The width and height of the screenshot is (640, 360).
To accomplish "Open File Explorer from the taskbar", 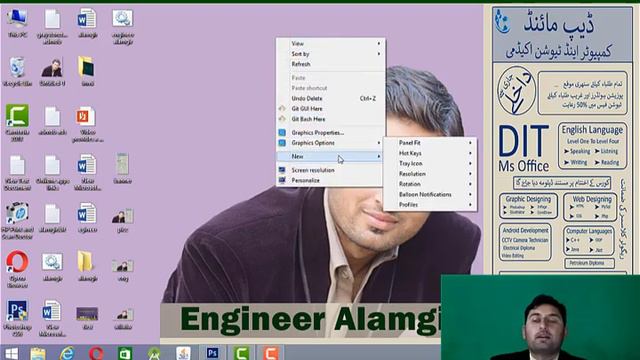I will [38, 353].
